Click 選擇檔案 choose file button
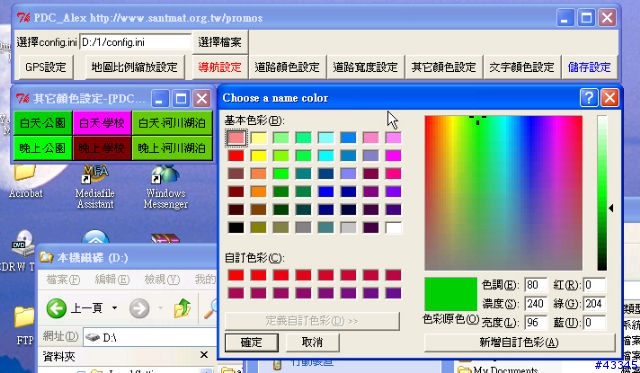Image resolution: width=640 pixels, height=373 pixels. pos(220,42)
